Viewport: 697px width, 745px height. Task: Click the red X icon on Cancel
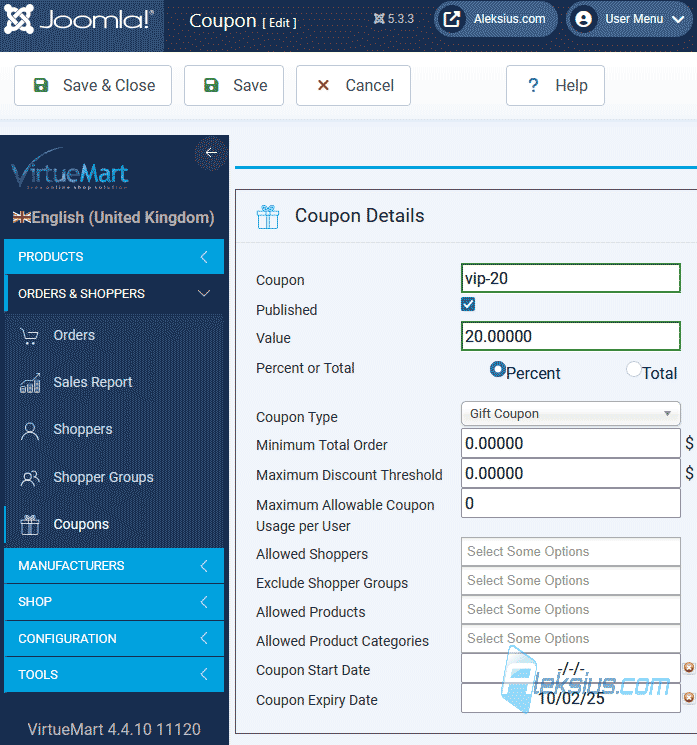(323, 85)
